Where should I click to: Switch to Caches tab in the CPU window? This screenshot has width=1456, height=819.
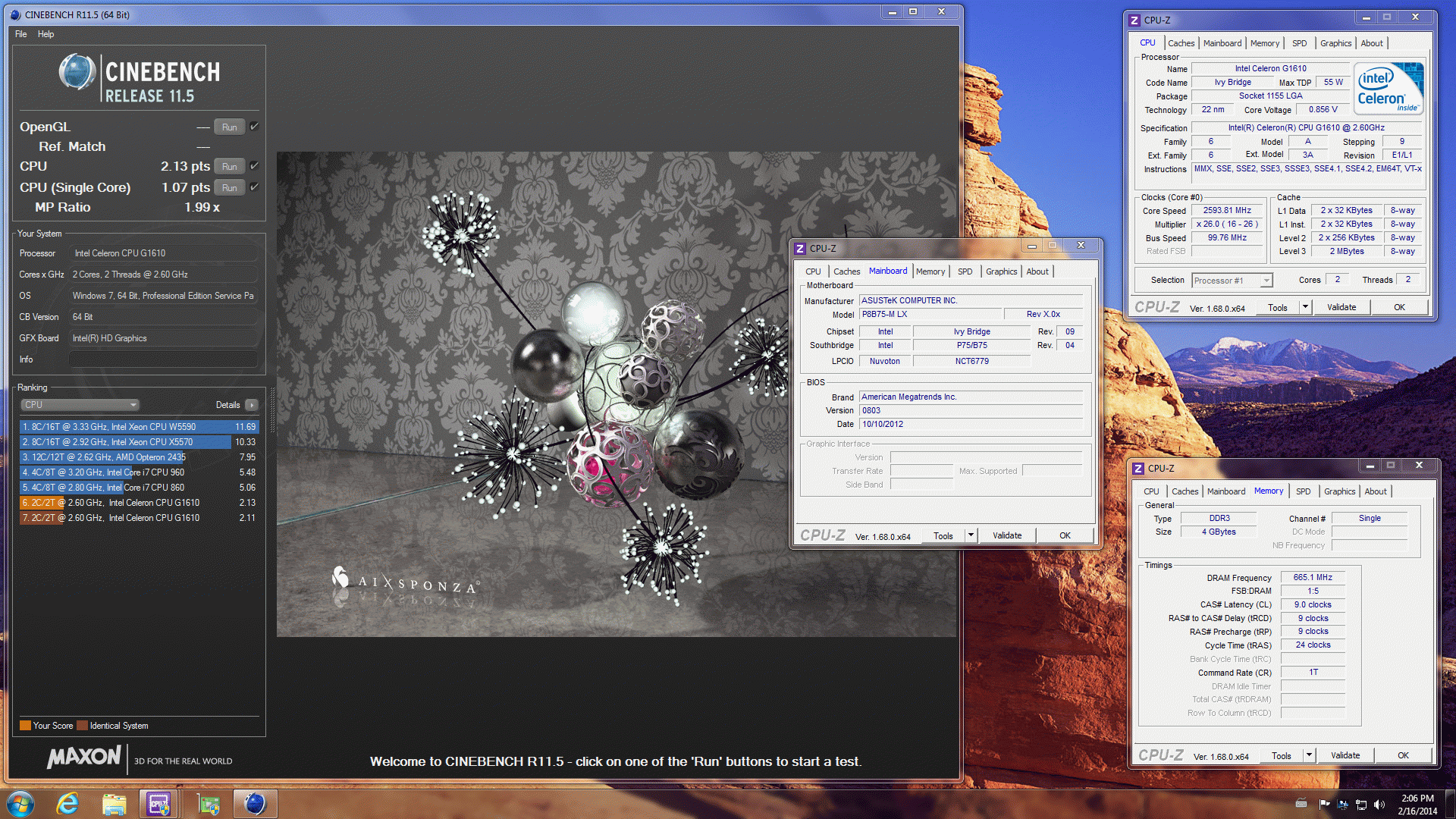coord(1181,43)
